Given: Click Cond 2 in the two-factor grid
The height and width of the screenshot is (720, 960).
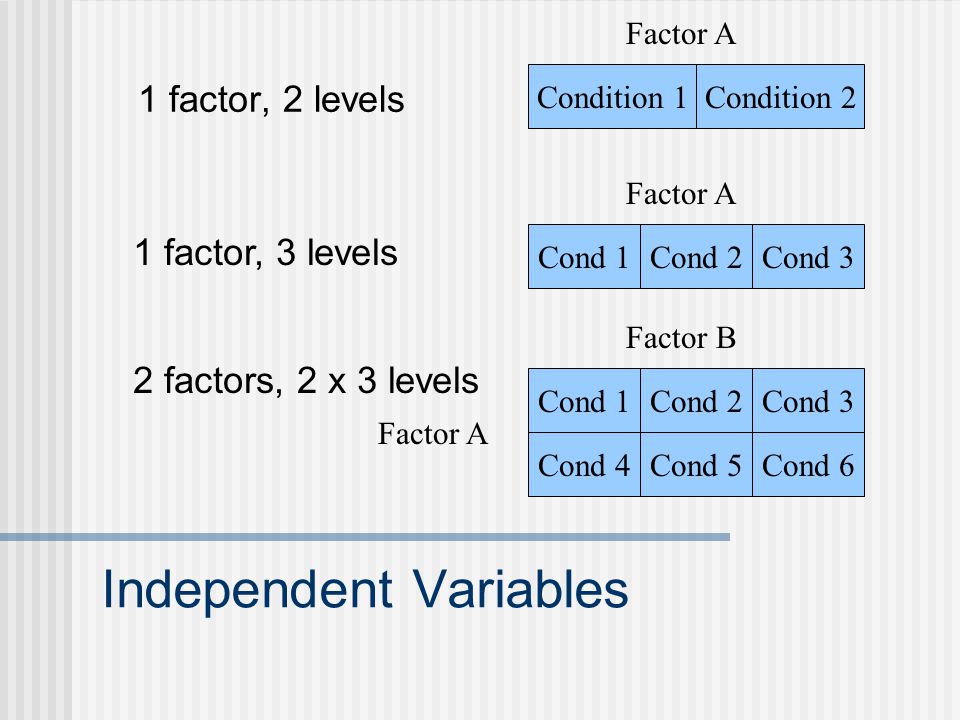Looking at the screenshot, I should click(x=696, y=401).
